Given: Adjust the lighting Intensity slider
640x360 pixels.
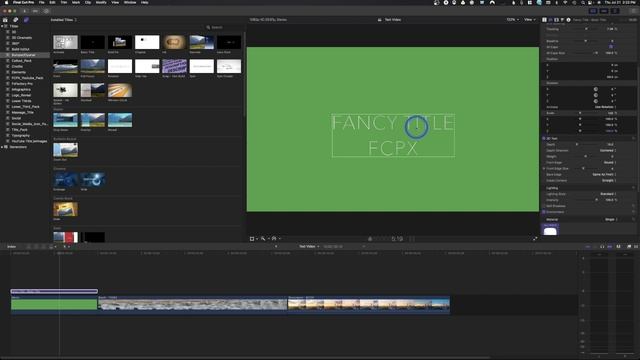Looking at the screenshot, I should [x=596, y=200].
